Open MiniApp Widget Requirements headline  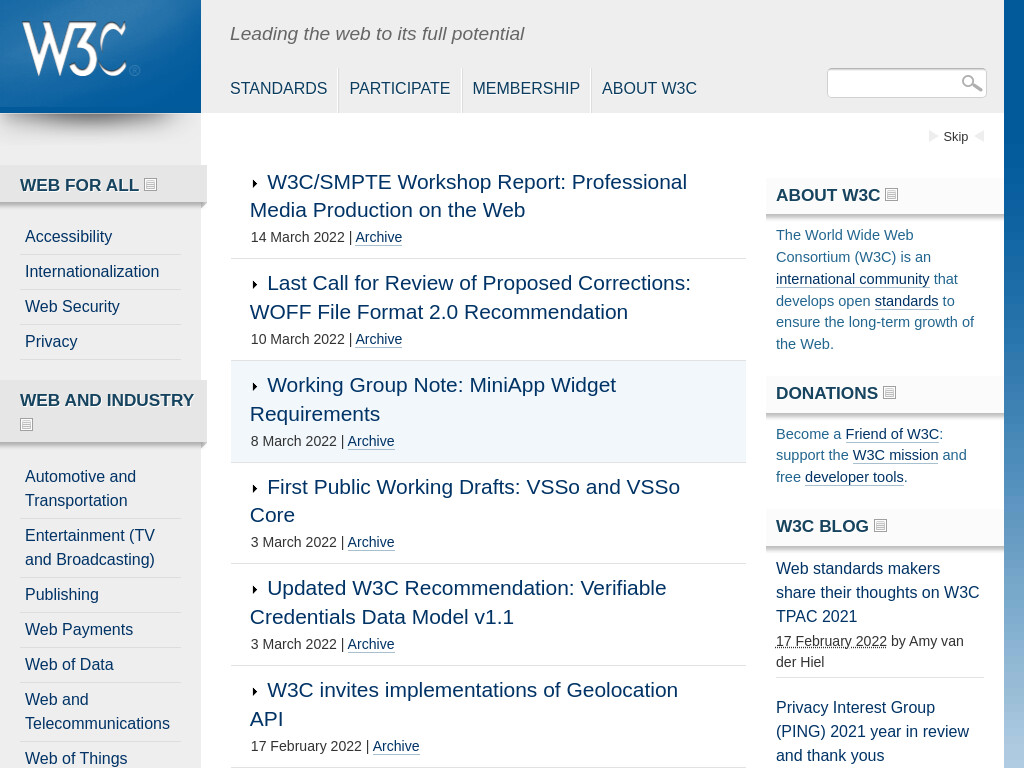433,399
